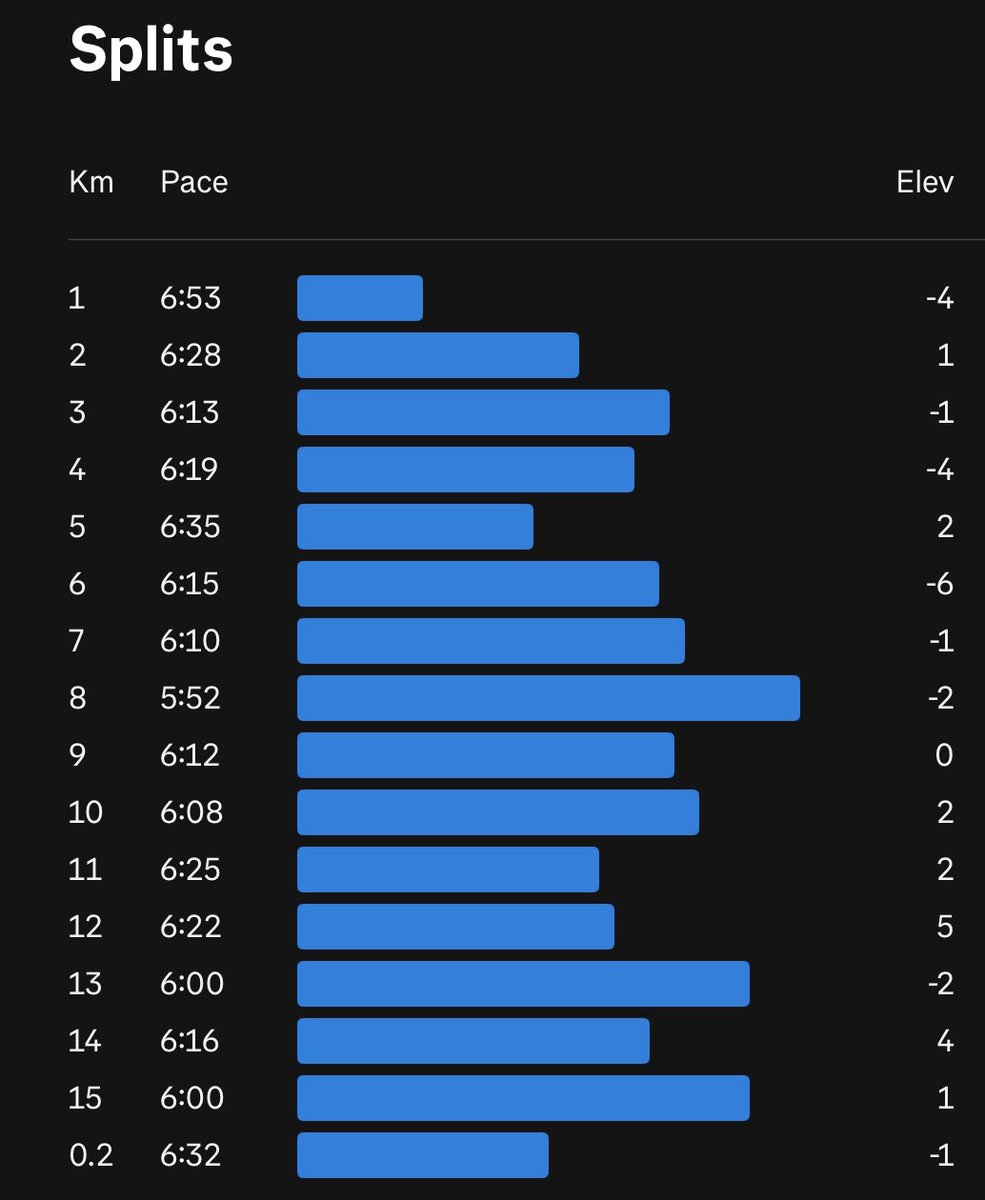Click the 6:35 pace bar for kilometer 5
The width and height of the screenshot is (985, 1200).
[x=415, y=527]
